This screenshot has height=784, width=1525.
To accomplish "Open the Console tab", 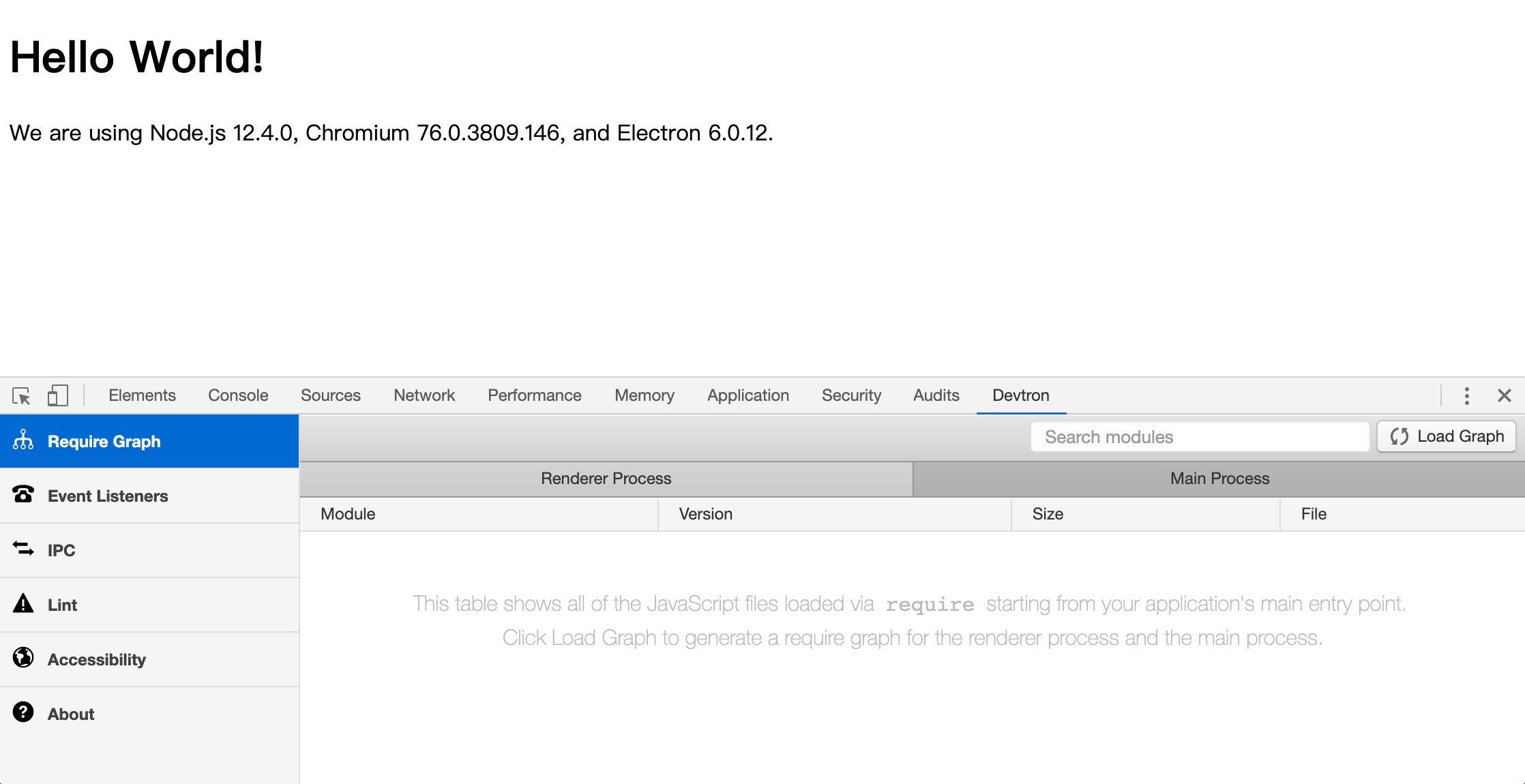I will click(238, 395).
